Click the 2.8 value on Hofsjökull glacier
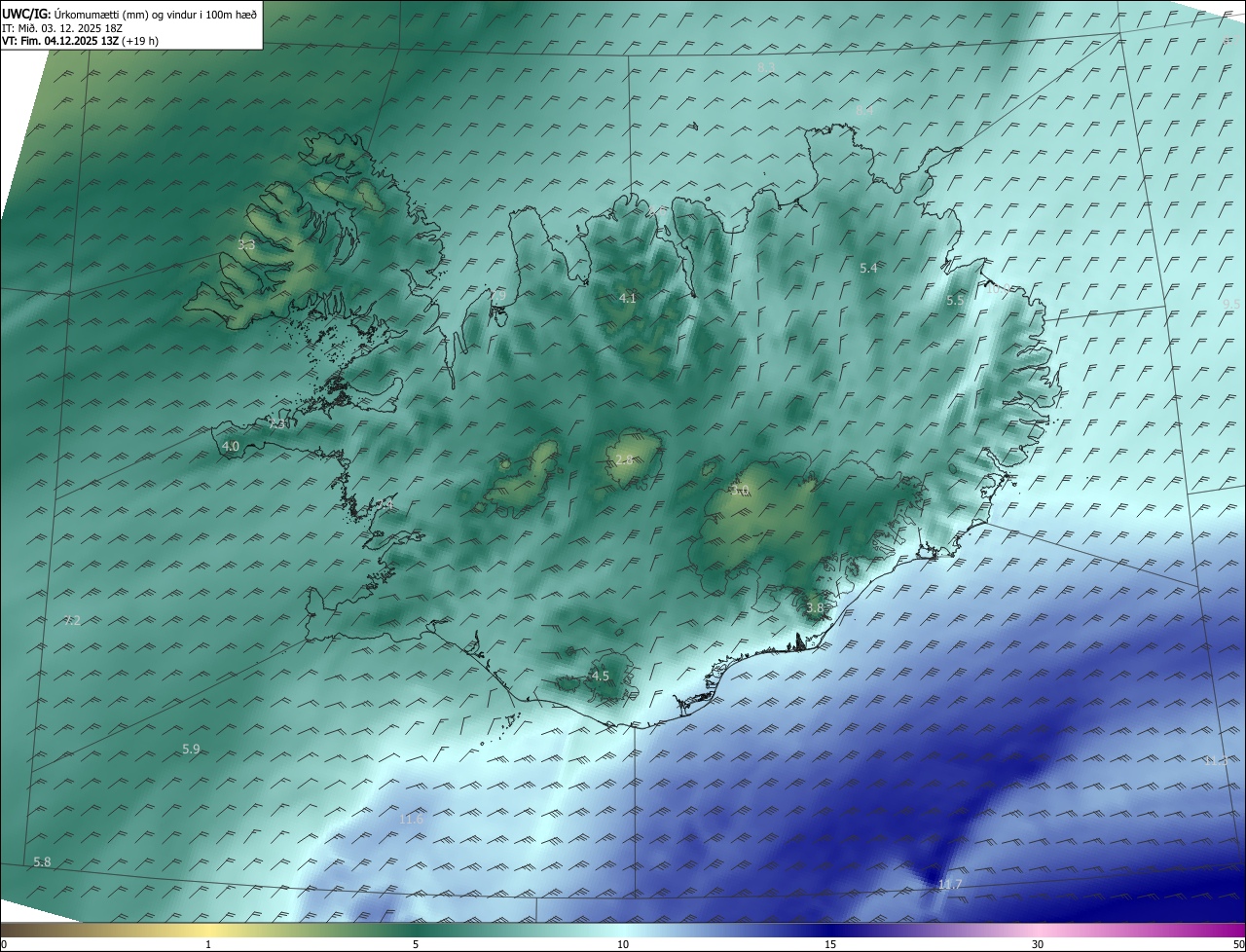1246x952 pixels. 625,459
